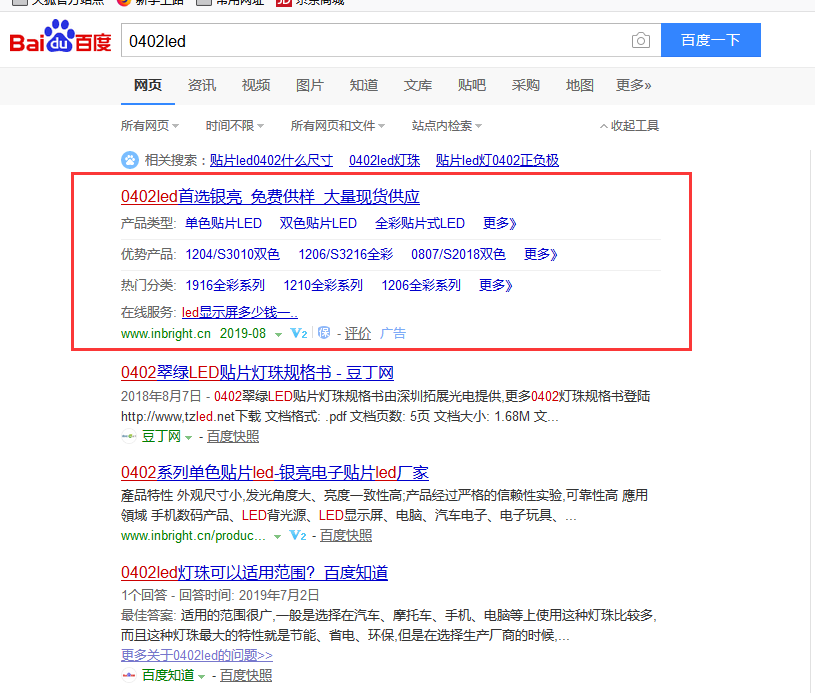Expand the 所有网页 filter dropdown
This screenshot has width=815, height=693.
150,126
